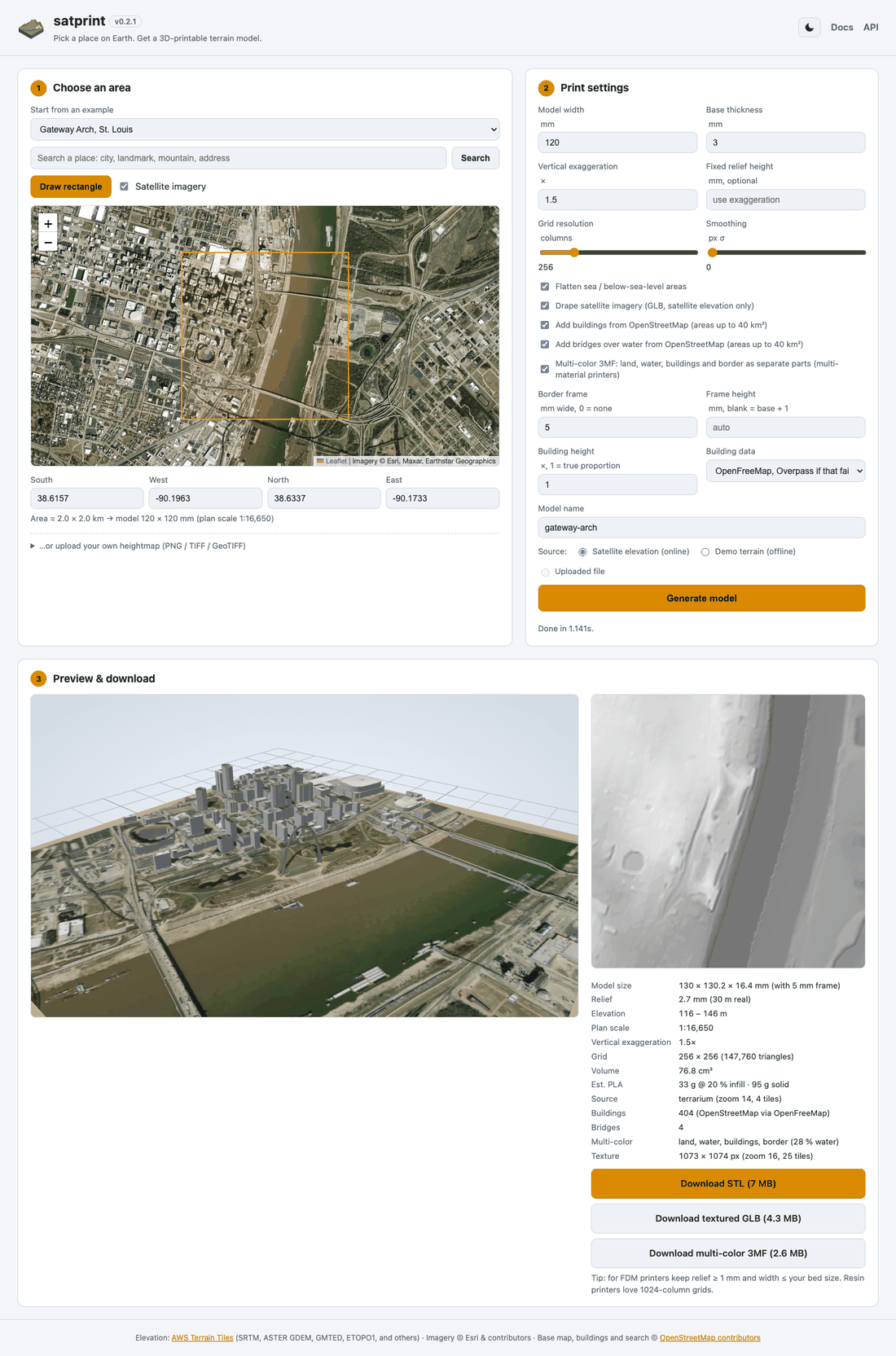Viewport: 896px width, 1356px height.
Task: Click the 'v0.2.1' version badge
Action: [x=125, y=22]
